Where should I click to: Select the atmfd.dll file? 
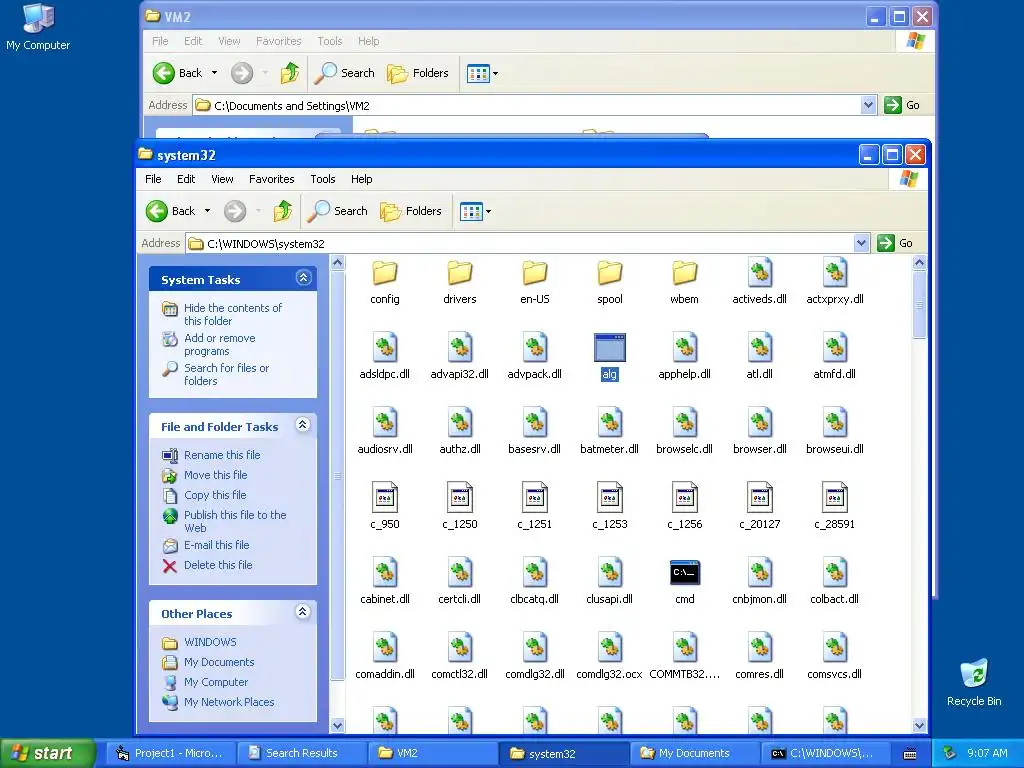click(835, 356)
